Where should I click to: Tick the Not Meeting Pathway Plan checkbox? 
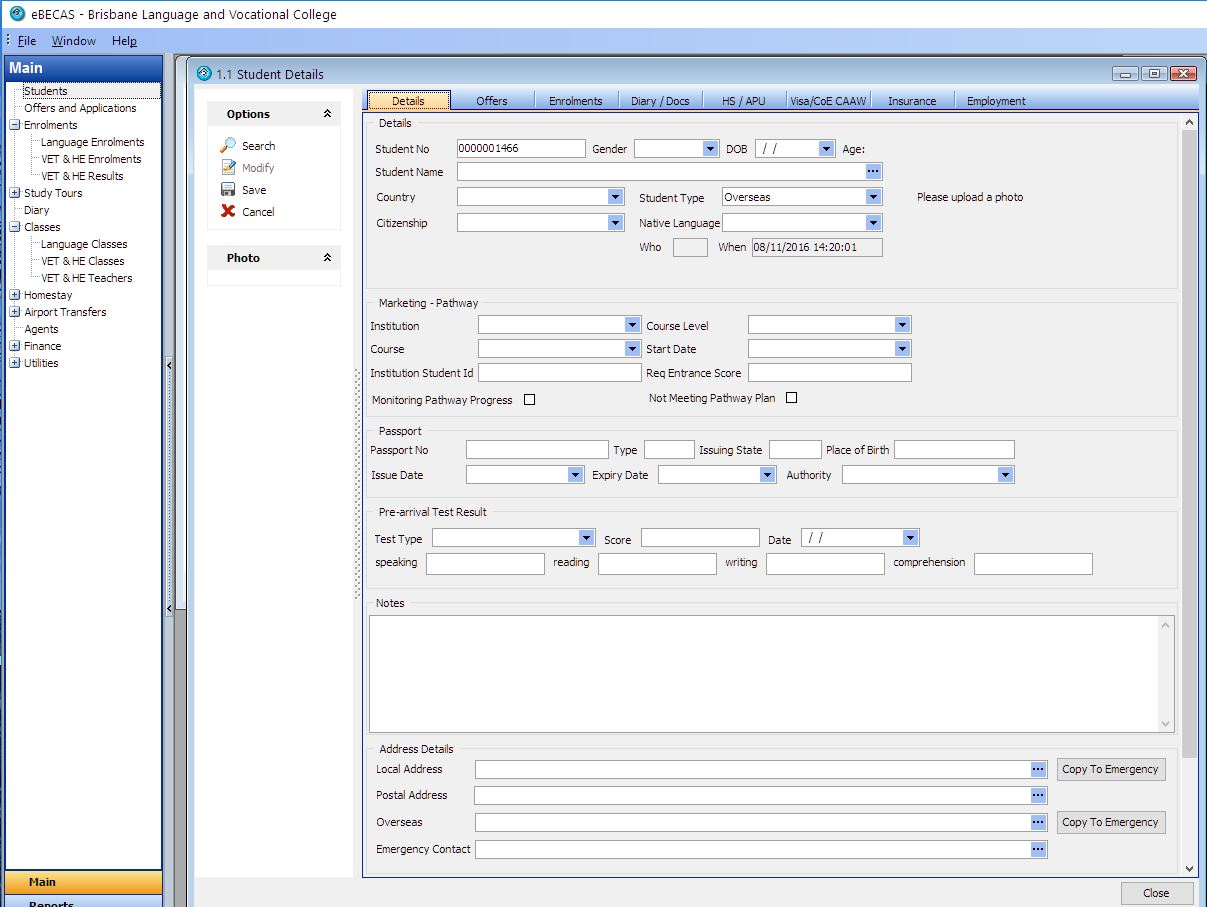point(791,398)
